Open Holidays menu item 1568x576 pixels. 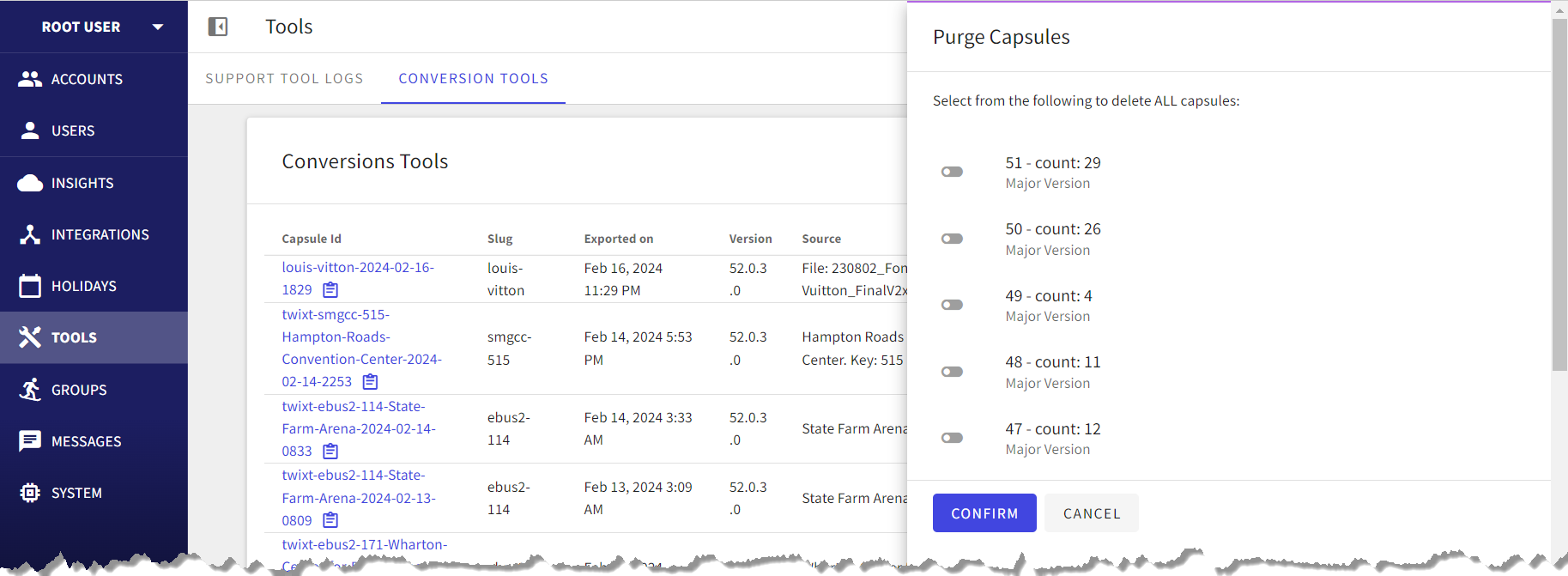(94, 286)
